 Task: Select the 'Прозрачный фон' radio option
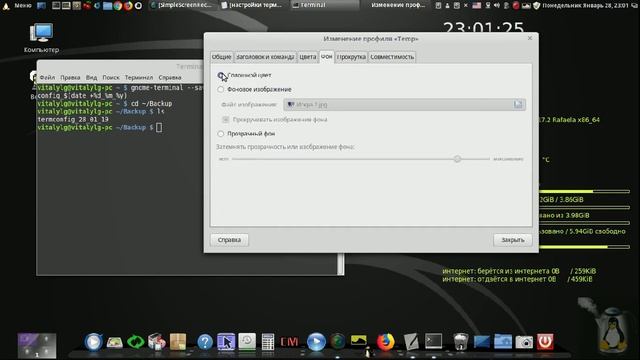(x=221, y=133)
